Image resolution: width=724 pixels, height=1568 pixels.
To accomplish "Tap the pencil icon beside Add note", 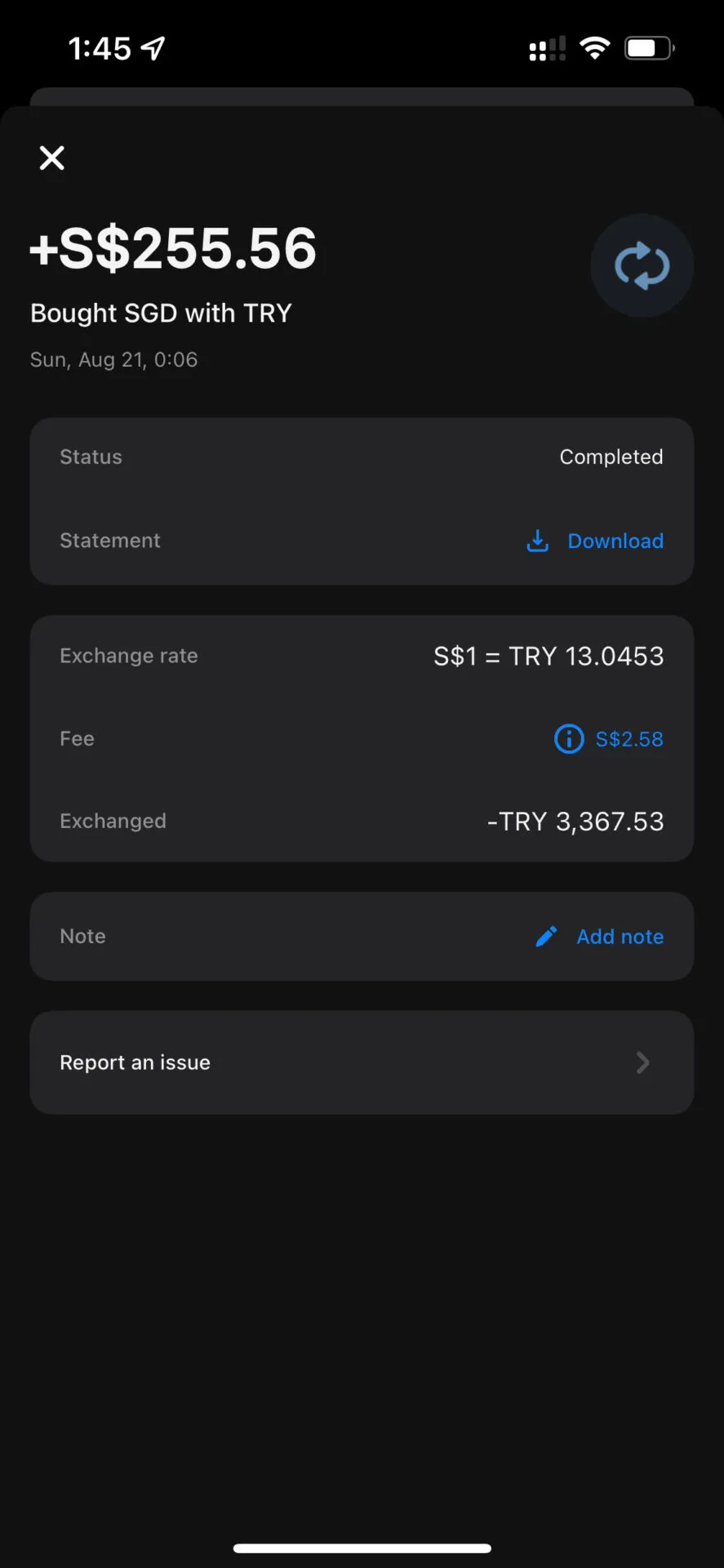I will point(546,936).
